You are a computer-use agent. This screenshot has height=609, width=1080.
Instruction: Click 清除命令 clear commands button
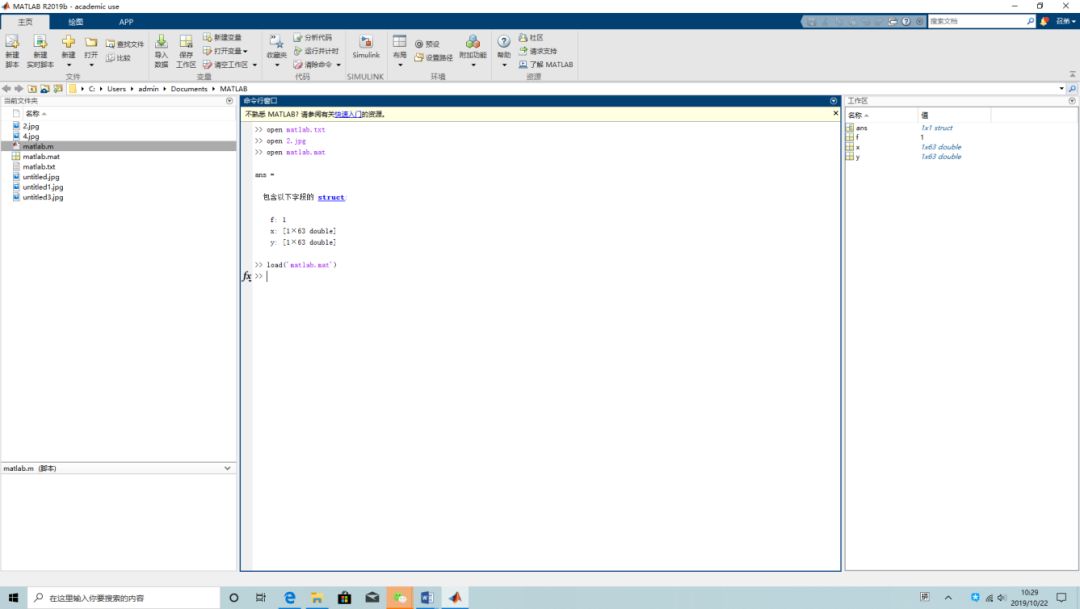coord(313,65)
